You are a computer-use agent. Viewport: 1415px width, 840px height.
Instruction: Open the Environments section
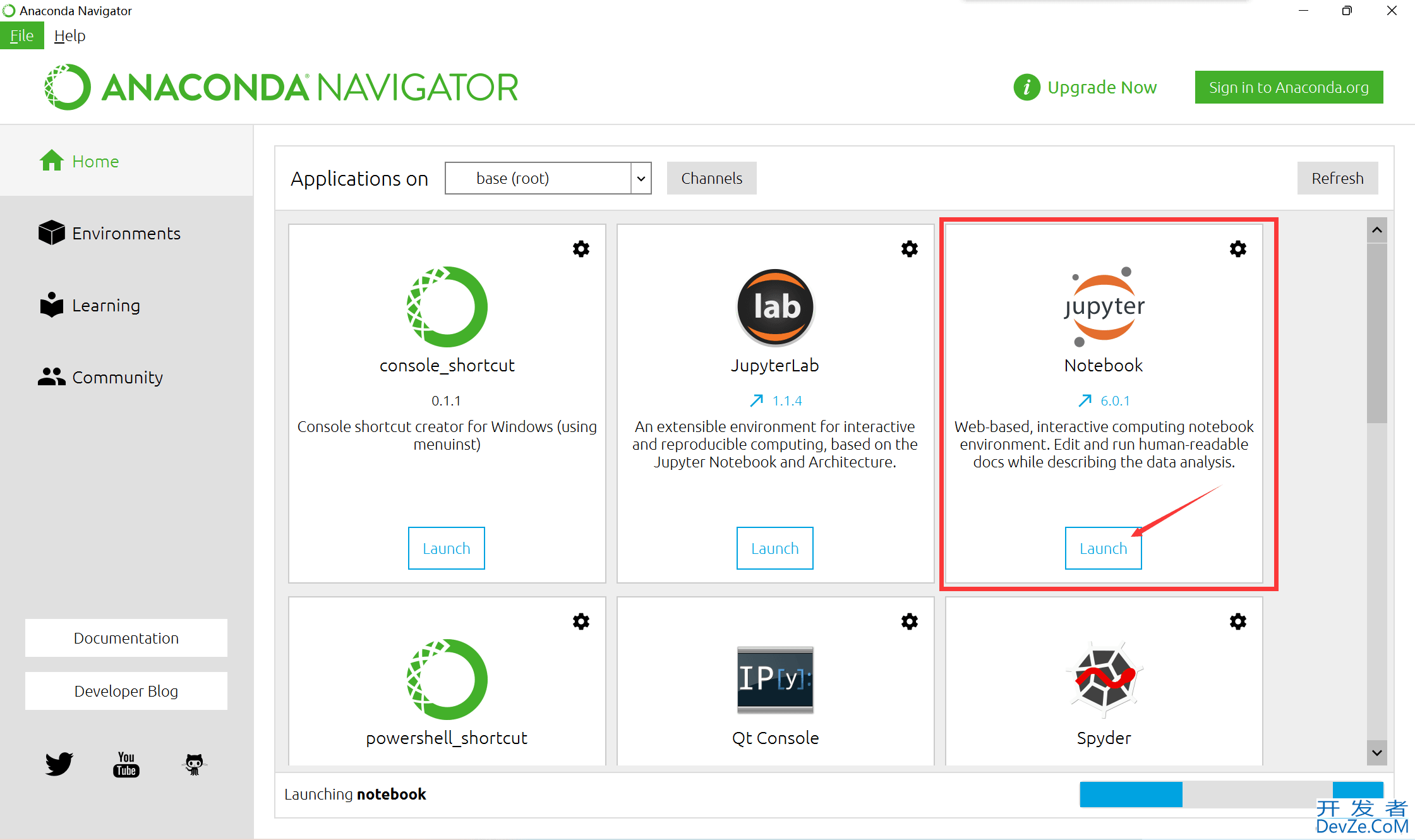(126, 233)
